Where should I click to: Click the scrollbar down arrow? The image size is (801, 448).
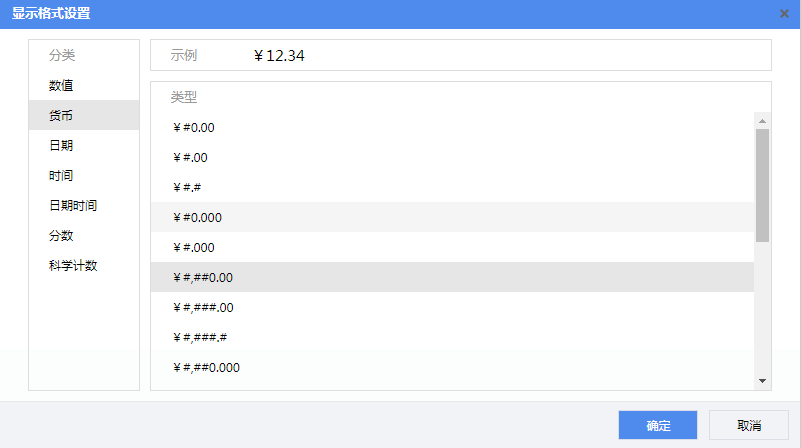click(762, 381)
